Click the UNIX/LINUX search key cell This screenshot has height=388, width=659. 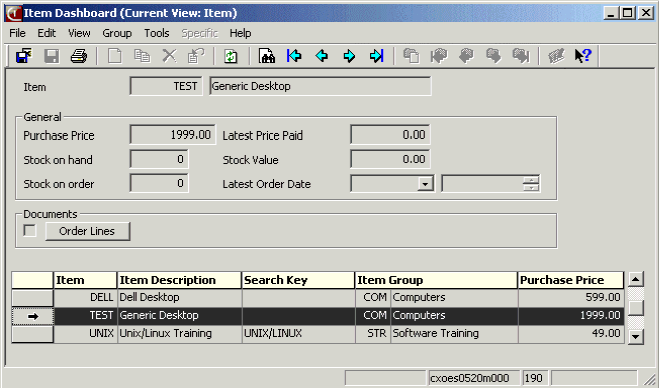(298, 333)
